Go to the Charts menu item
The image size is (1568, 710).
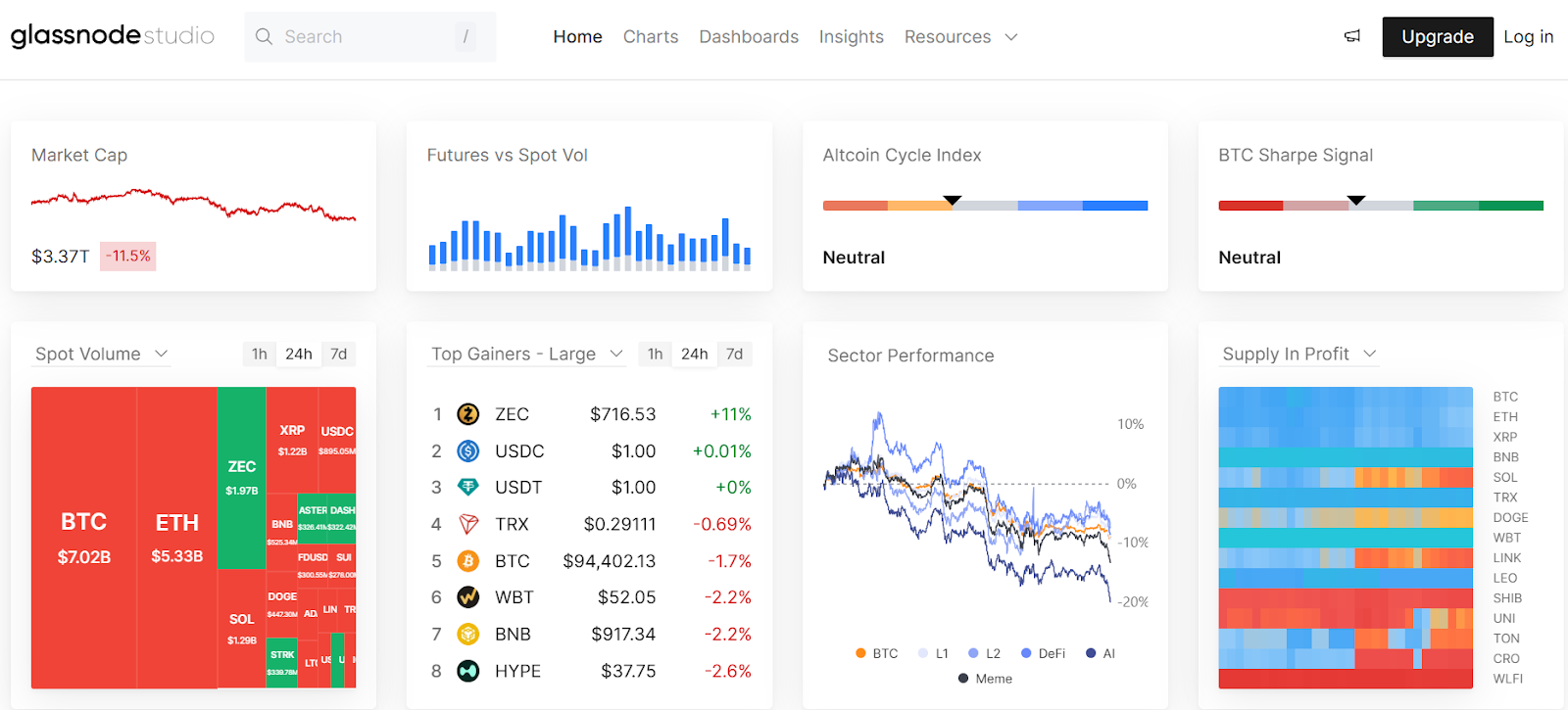[x=651, y=36]
